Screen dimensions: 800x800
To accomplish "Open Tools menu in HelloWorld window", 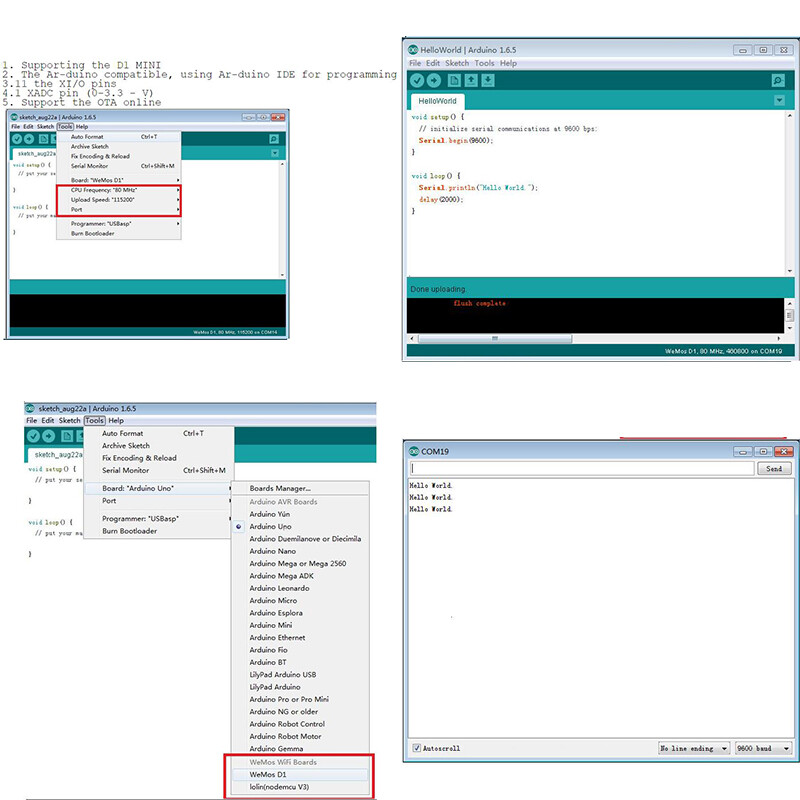I will pos(484,63).
